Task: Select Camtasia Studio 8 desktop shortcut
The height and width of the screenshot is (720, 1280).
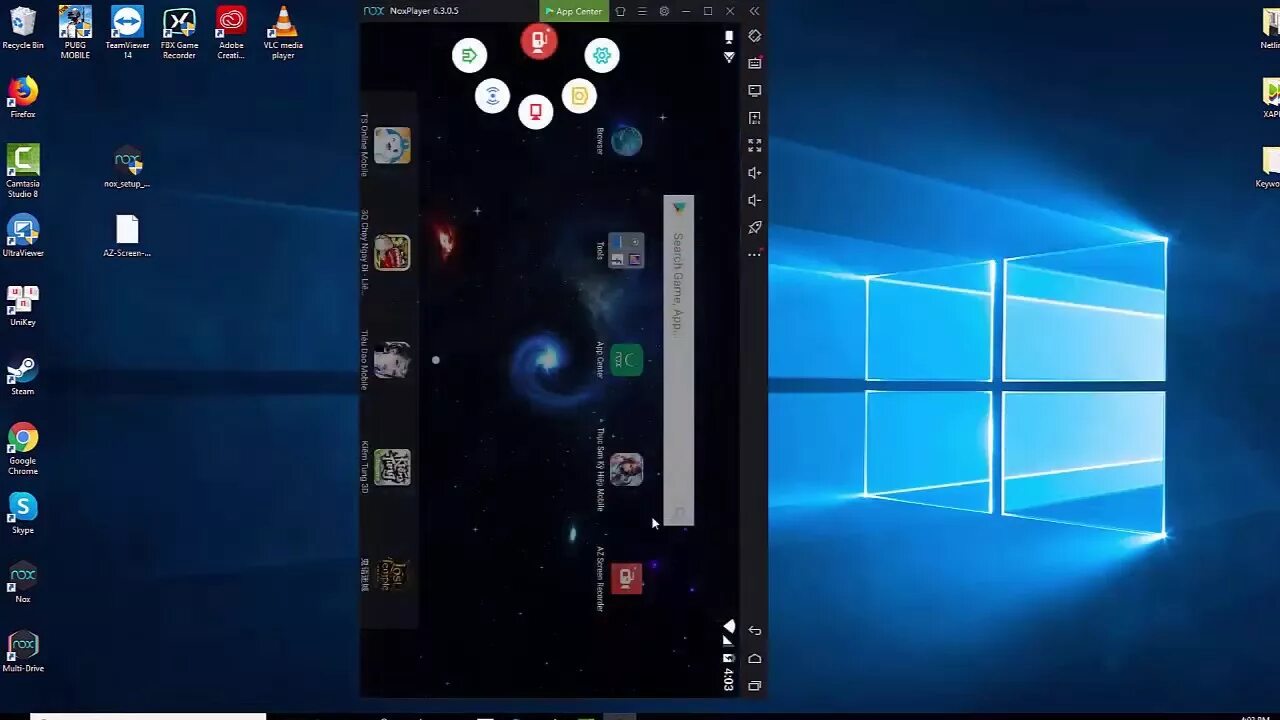Action: [x=23, y=171]
